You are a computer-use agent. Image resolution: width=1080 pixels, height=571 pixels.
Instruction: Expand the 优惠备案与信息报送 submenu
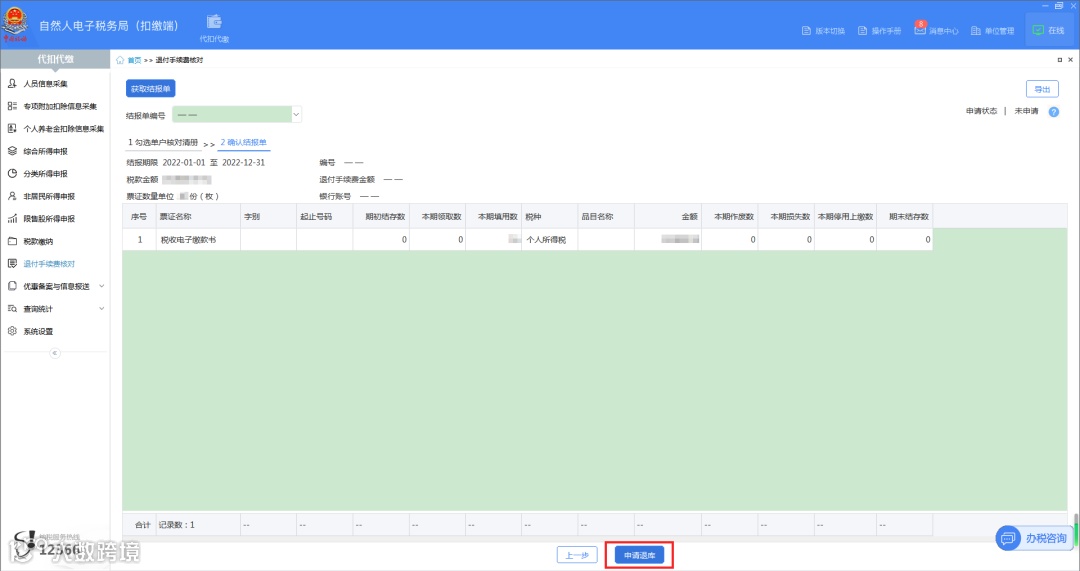pyautogui.click(x=102, y=286)
